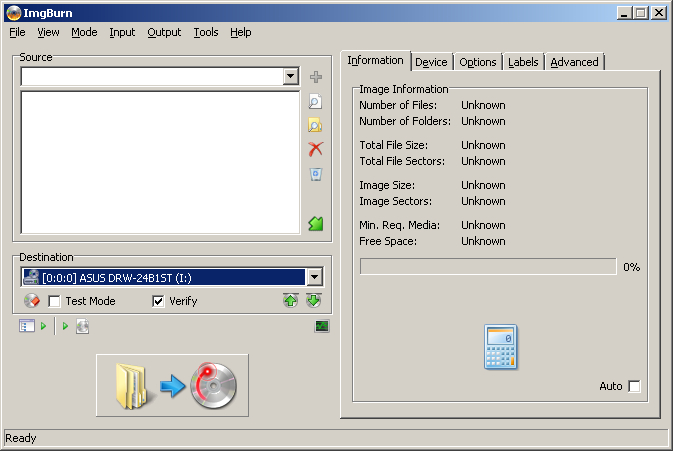This screenshot has width=673, height=451.
Task: Click the Min. Req. Media label
Action: click(400, 225)
